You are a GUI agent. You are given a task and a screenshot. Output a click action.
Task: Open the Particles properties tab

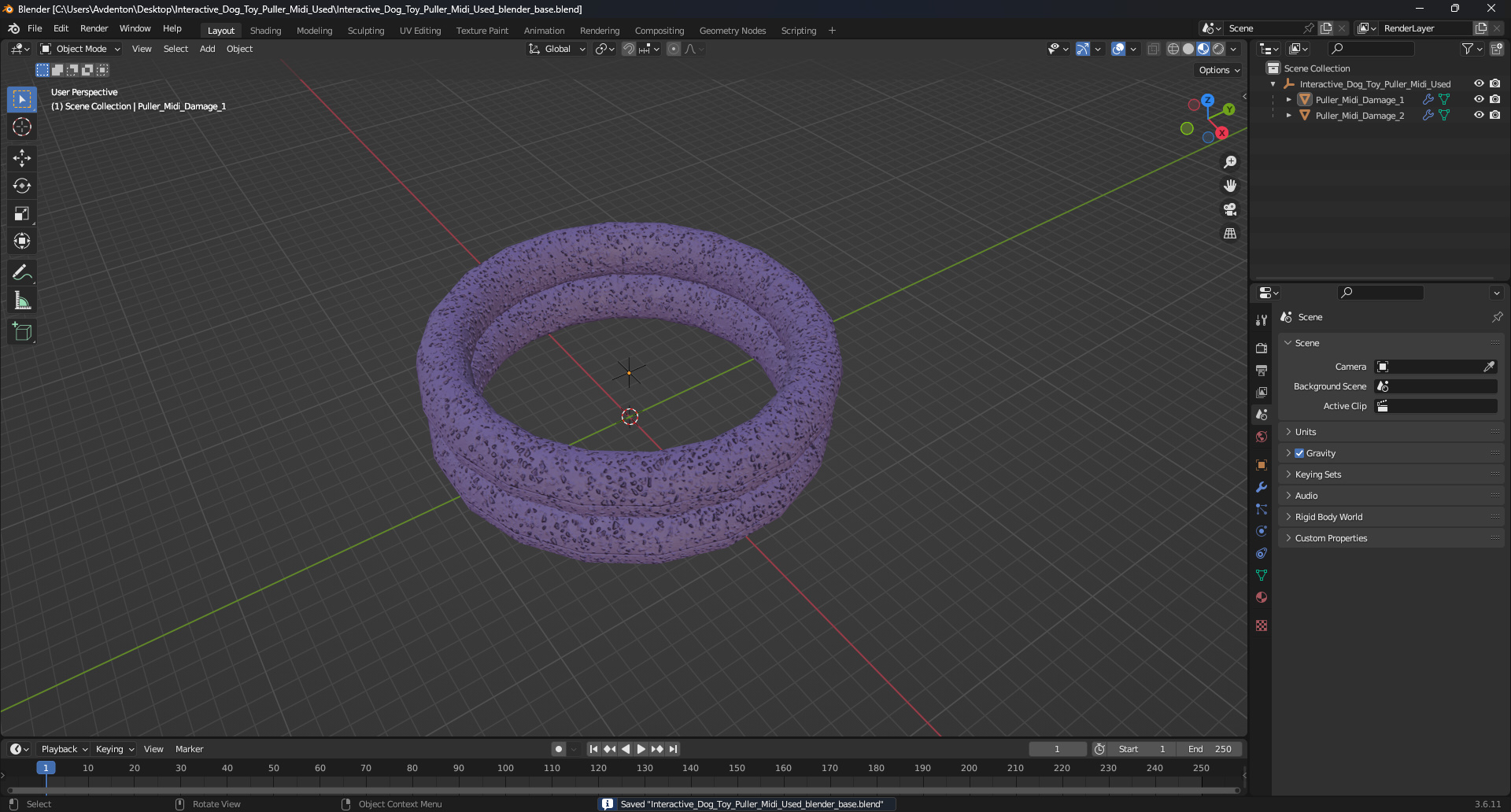(x=1262, y=509)
